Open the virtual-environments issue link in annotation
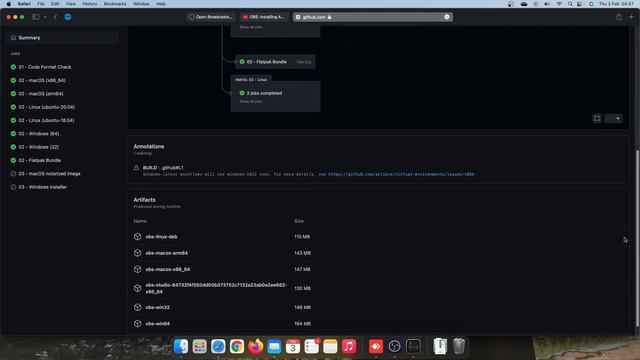This screenshot has height=360, width=640. [401, 174]
